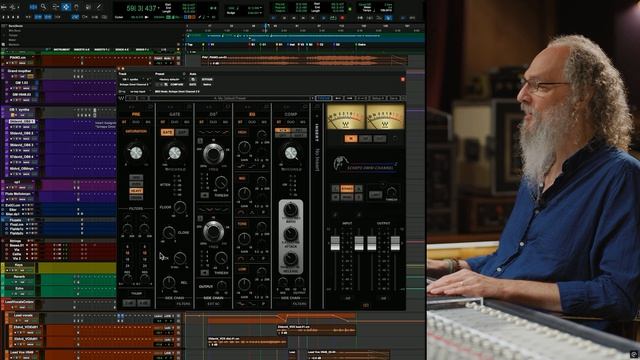Toggle the TONE band button in EQ module
The image size is (640, 360).
click(x=242, y=224)
